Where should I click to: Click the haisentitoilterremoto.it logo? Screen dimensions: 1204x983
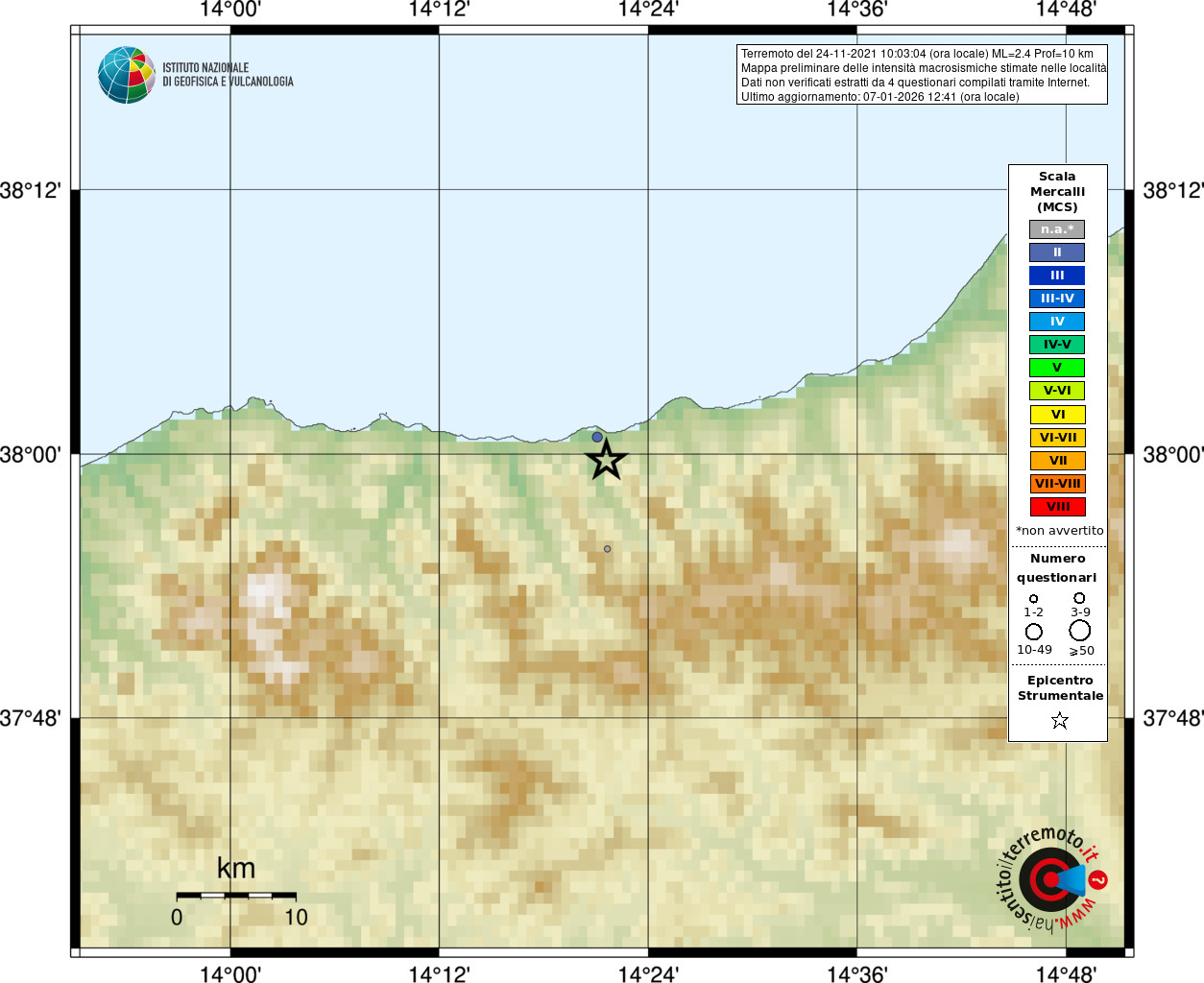tap(1050, 879)
